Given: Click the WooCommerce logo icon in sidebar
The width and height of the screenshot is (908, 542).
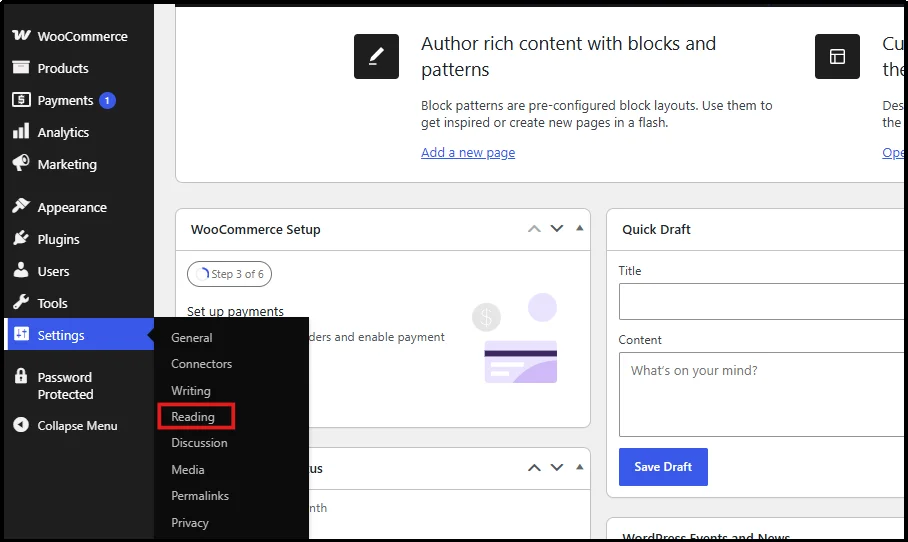Looking at the screenshot, I should pyautogui.click(x=21, y=35).
